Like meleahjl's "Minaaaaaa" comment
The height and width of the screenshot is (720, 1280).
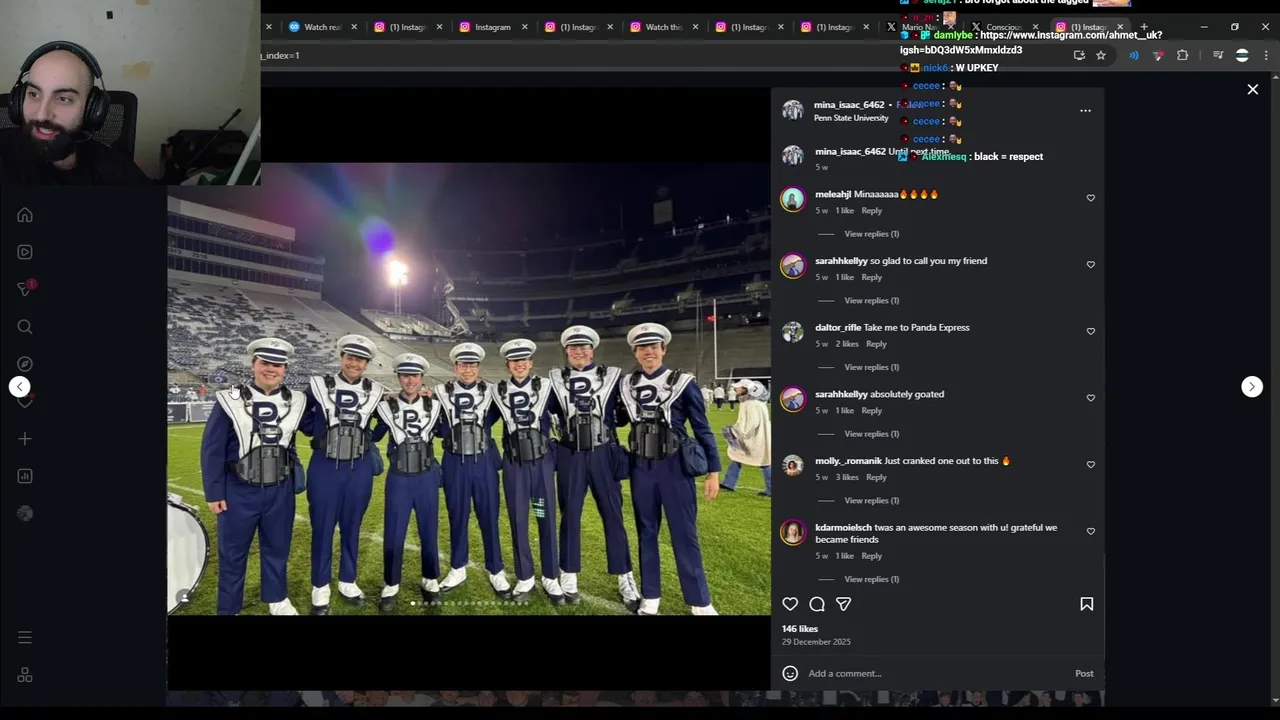1091,198
